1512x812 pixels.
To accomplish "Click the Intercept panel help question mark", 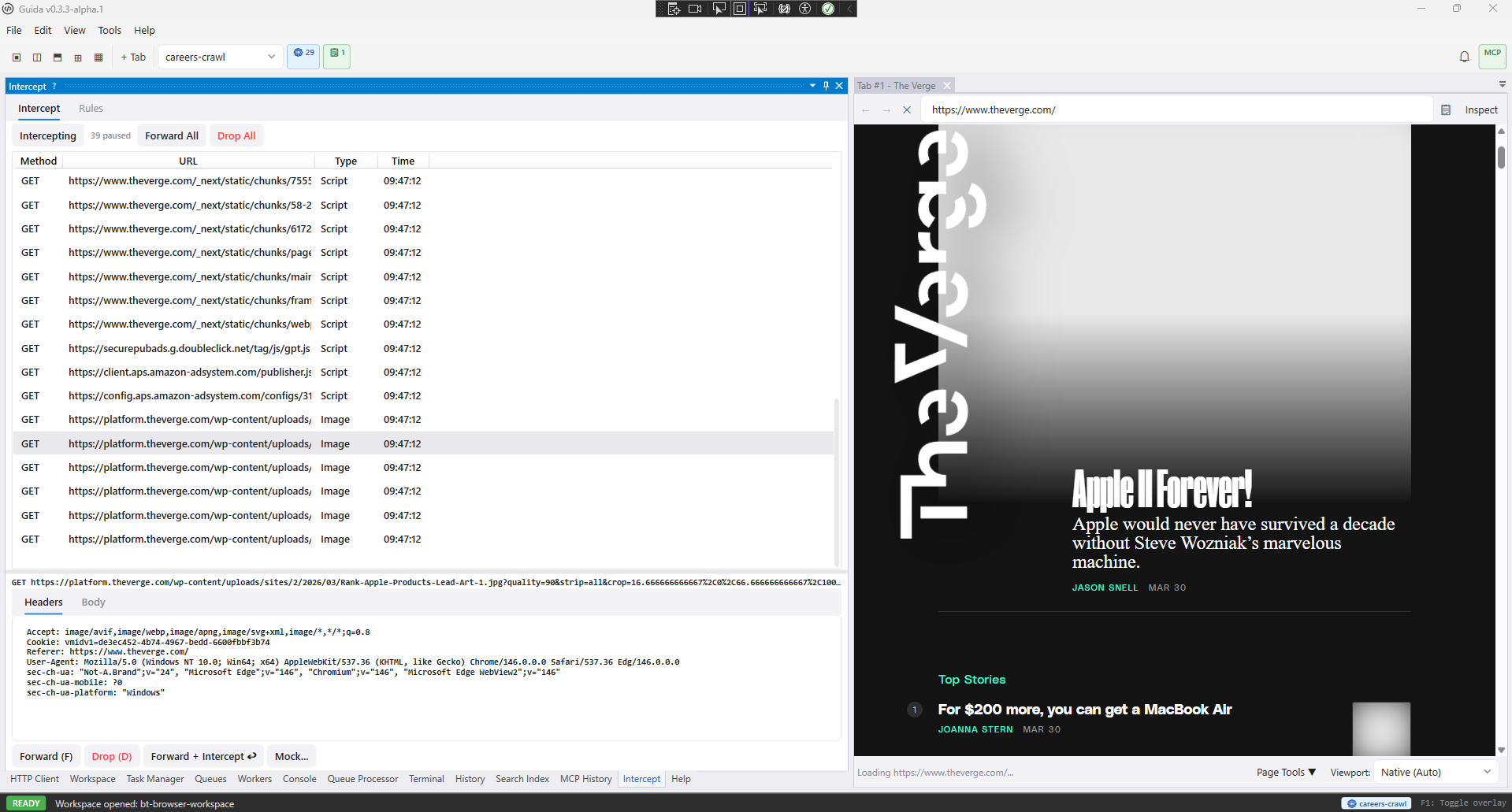I will click(x=54, y=86).
